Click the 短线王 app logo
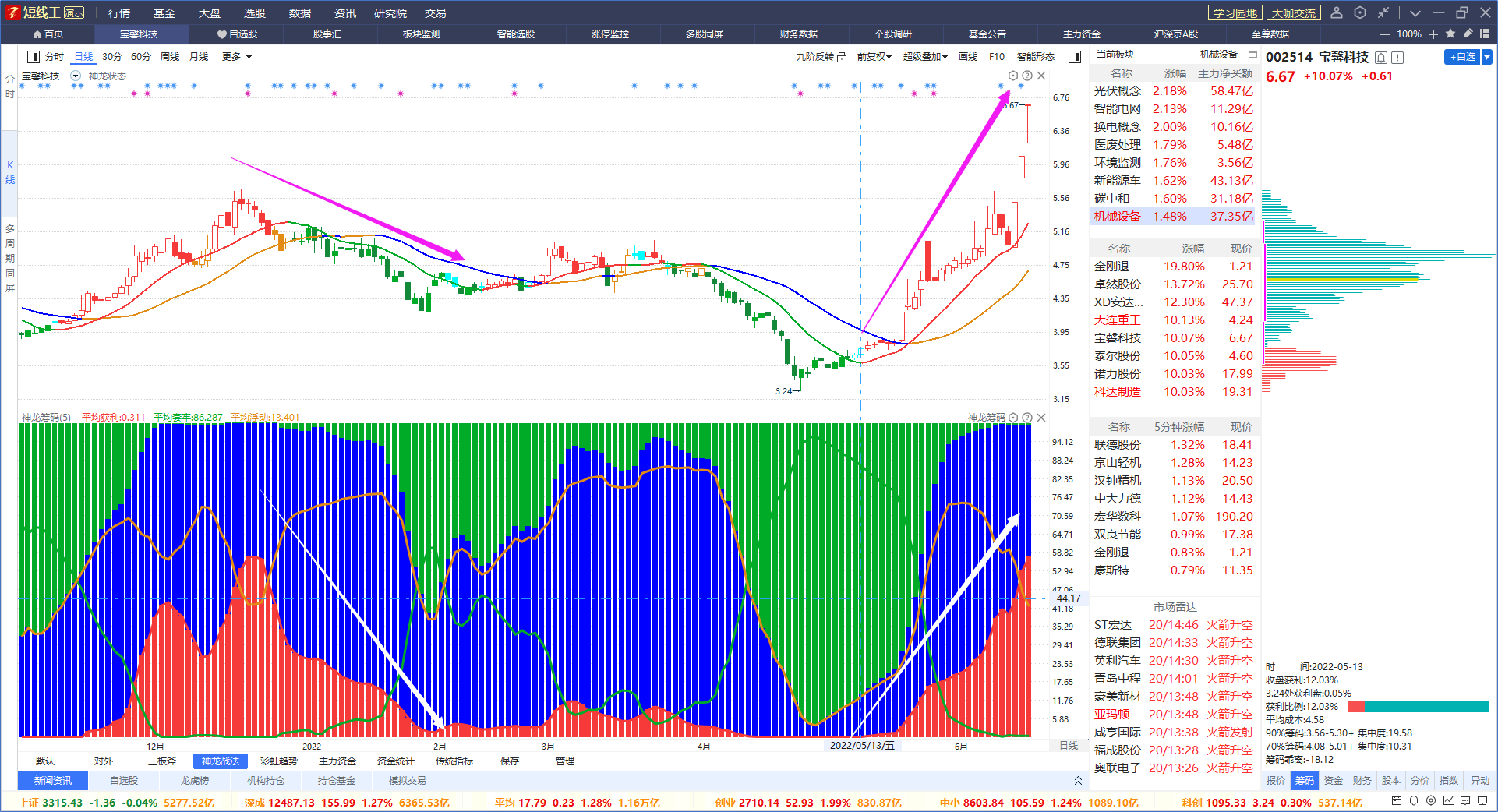Screen dimensions: 1498x812 pos(45,12)
